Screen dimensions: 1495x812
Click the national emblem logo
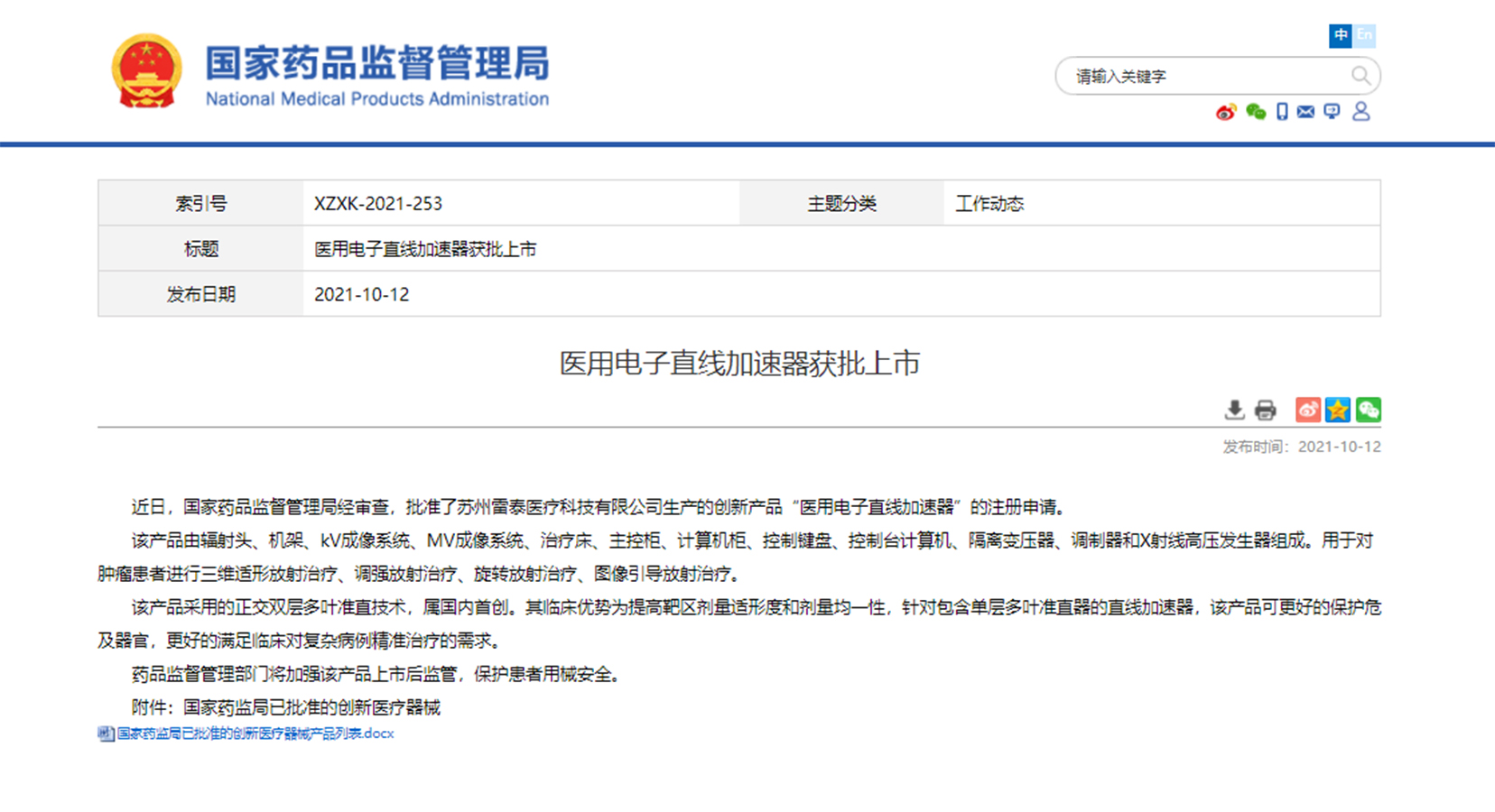(x=146, y=70)
